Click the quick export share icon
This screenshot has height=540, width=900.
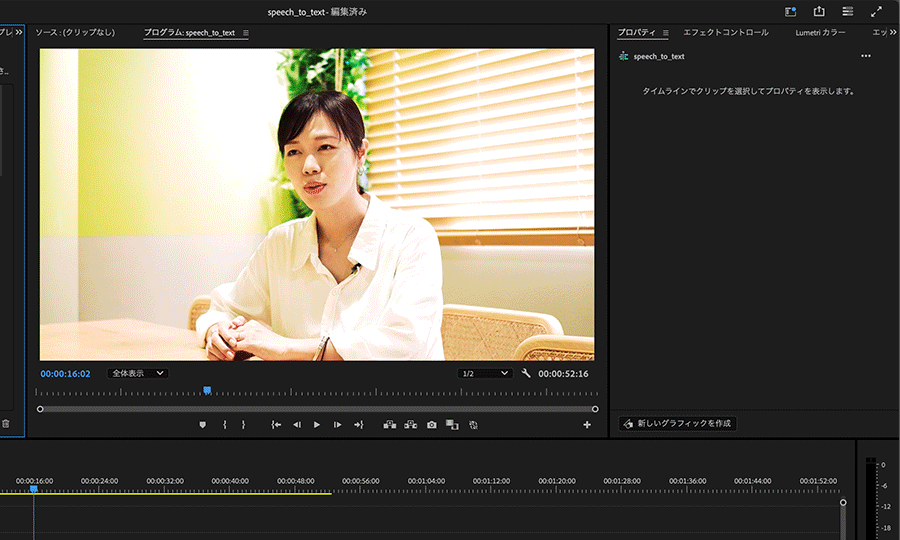819,11
